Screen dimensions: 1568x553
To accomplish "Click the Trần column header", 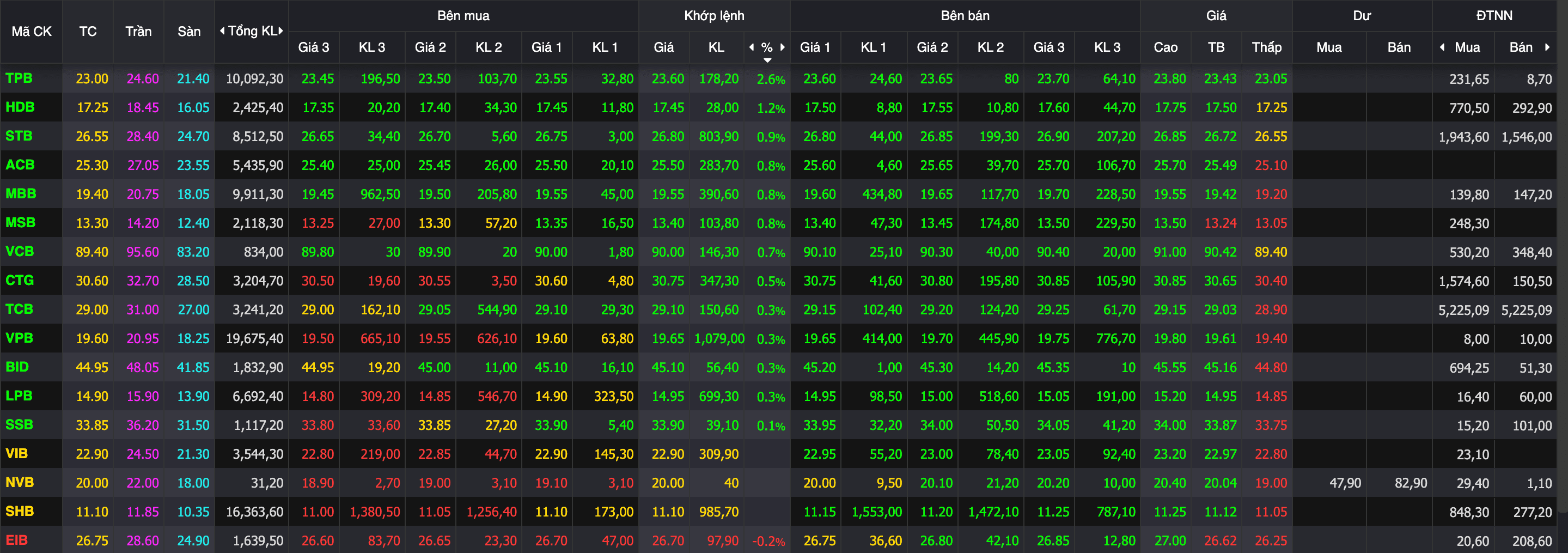I will pos(138,31).
